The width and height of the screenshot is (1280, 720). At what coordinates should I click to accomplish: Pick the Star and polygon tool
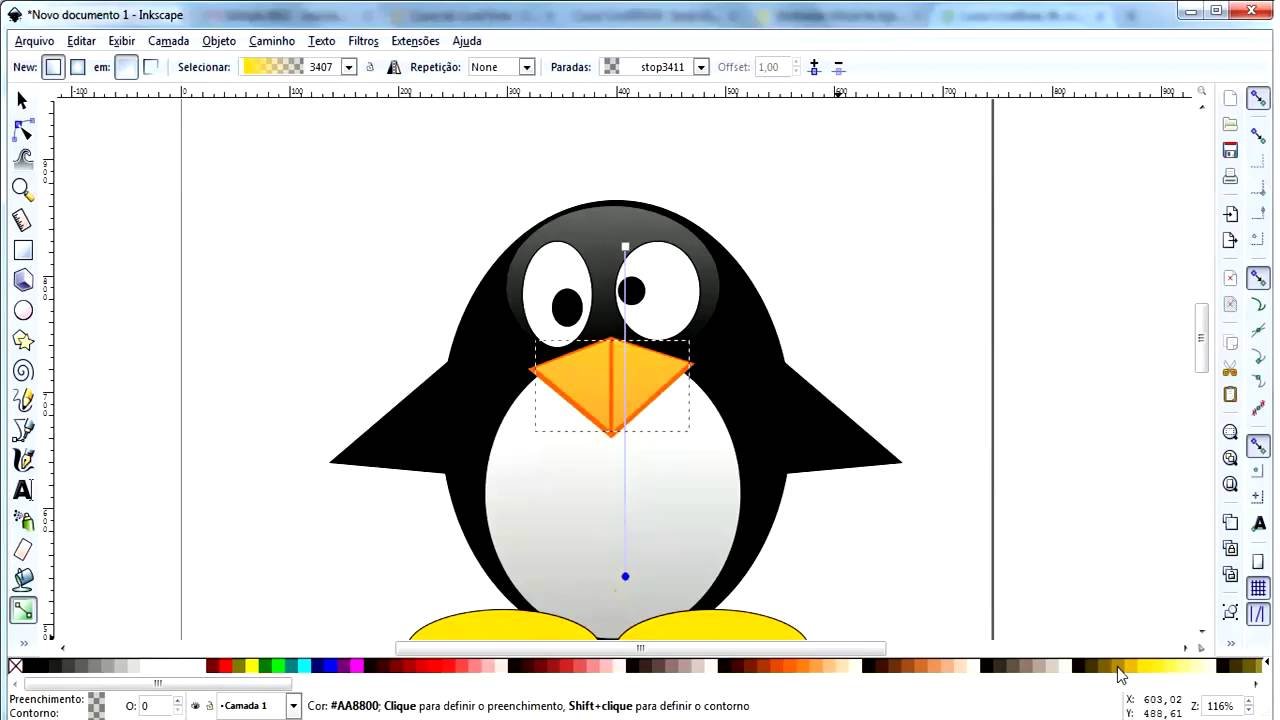click(x=22, y=341)
